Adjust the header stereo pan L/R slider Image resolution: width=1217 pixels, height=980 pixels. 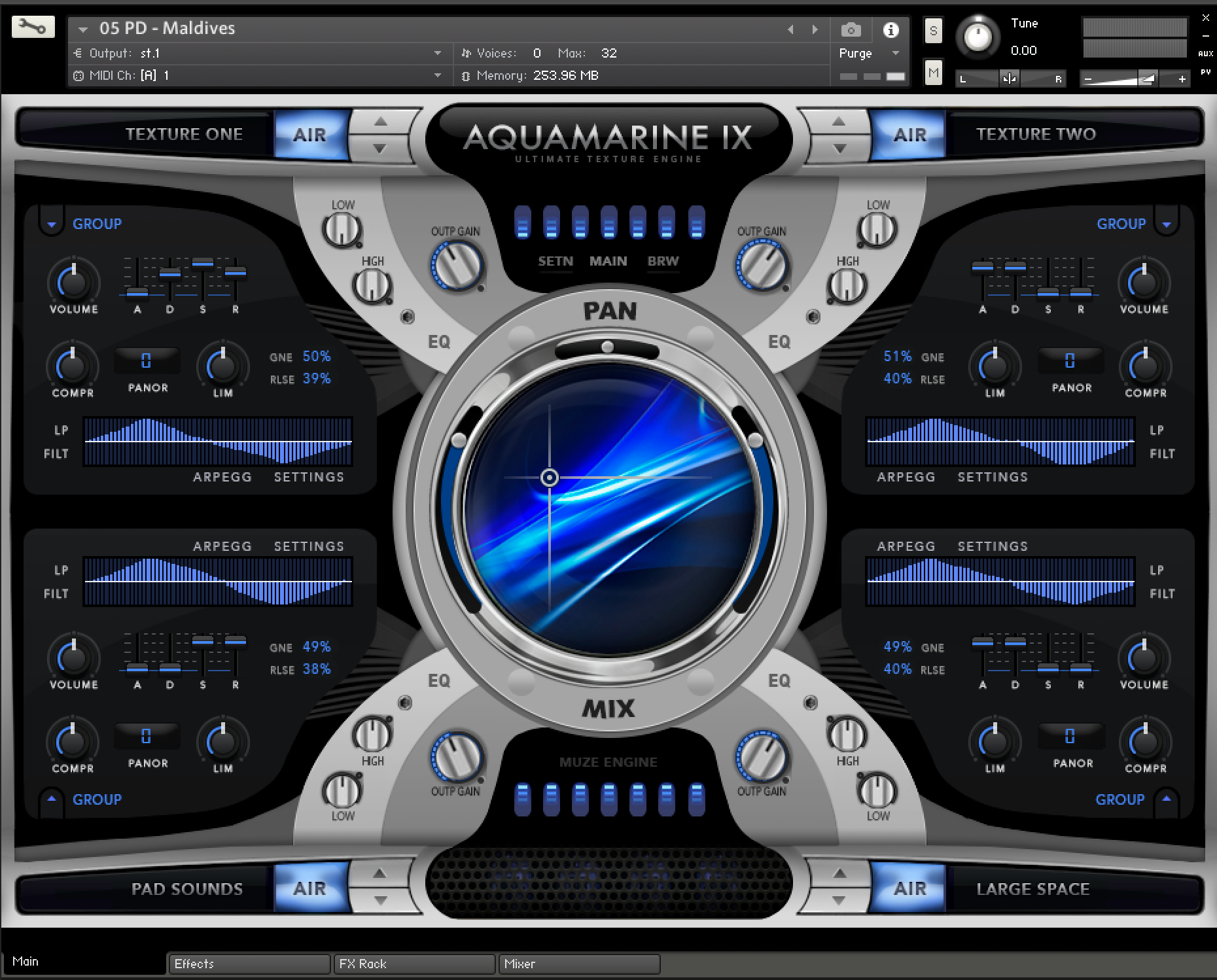[x=1010, y=79]
